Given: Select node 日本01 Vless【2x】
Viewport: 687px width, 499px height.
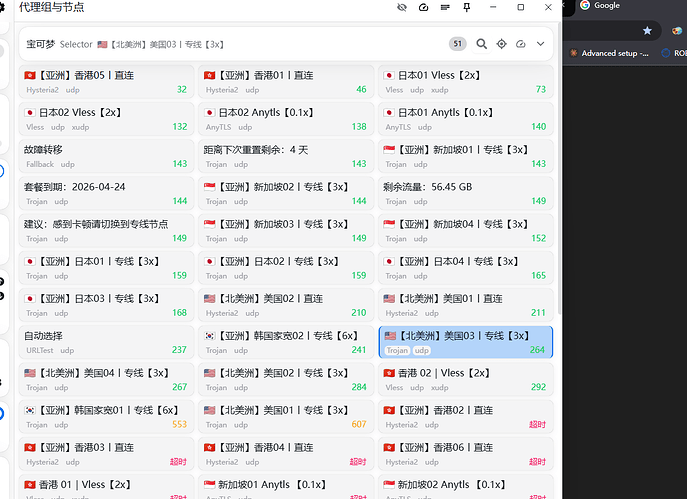Looking at the screenshot, I should [x=466, y=81].
